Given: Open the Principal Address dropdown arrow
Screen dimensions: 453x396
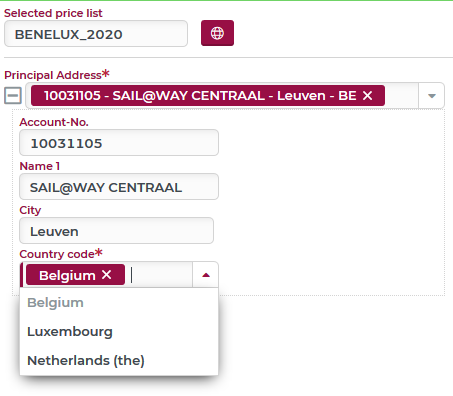Looking at the screenshot, I should pyautogui.click(x=432, y=96).
